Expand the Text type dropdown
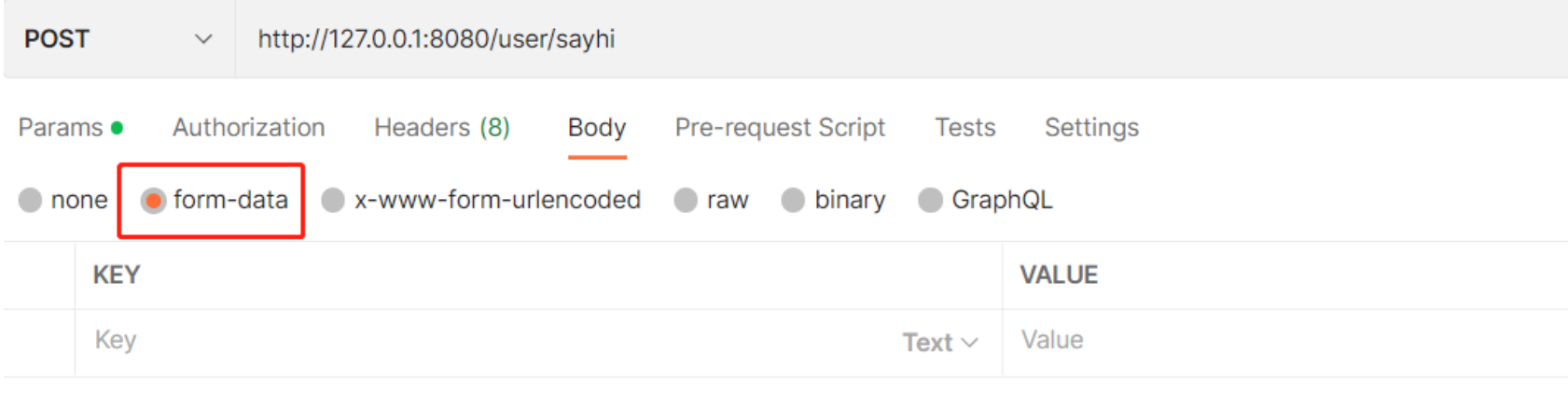1568x395 pixels. tap(939, 343)
